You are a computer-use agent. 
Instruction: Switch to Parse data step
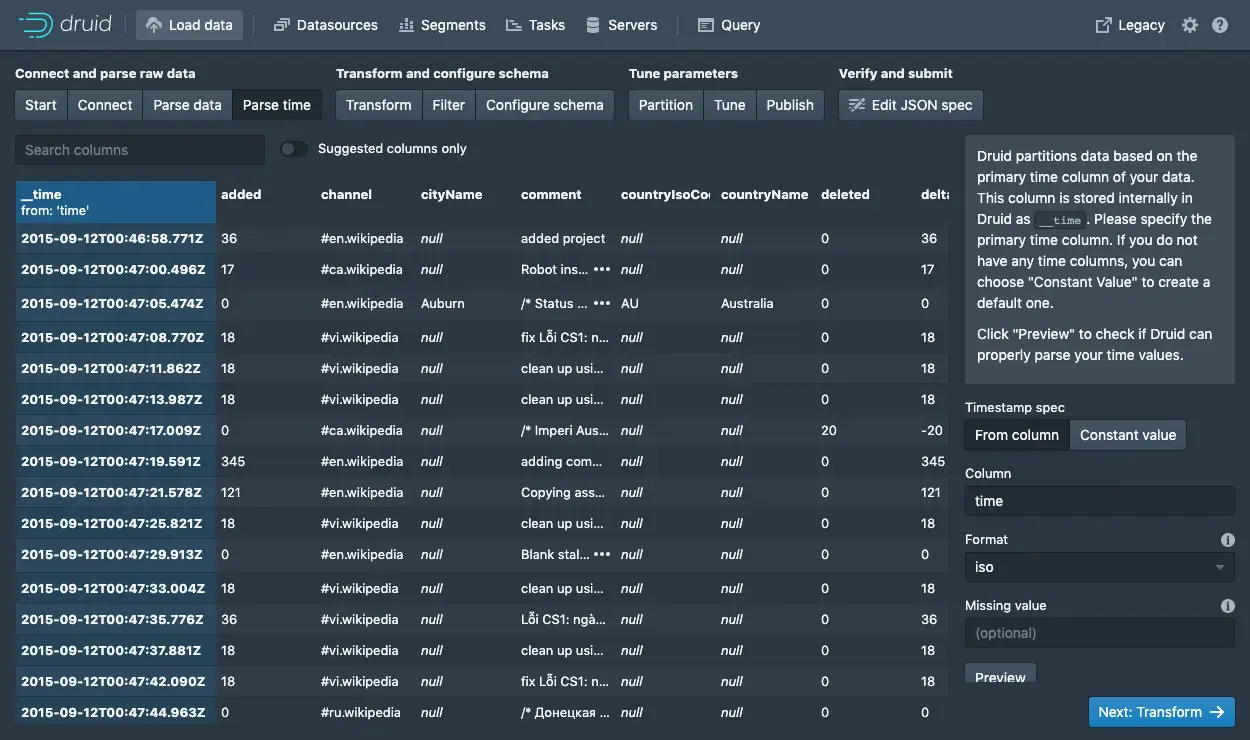click(187, 105)
